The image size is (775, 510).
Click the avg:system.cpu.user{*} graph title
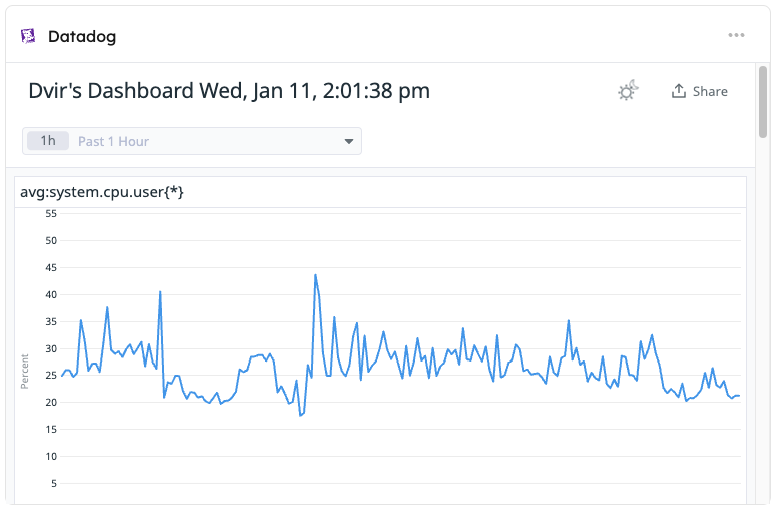click(101, 192)
